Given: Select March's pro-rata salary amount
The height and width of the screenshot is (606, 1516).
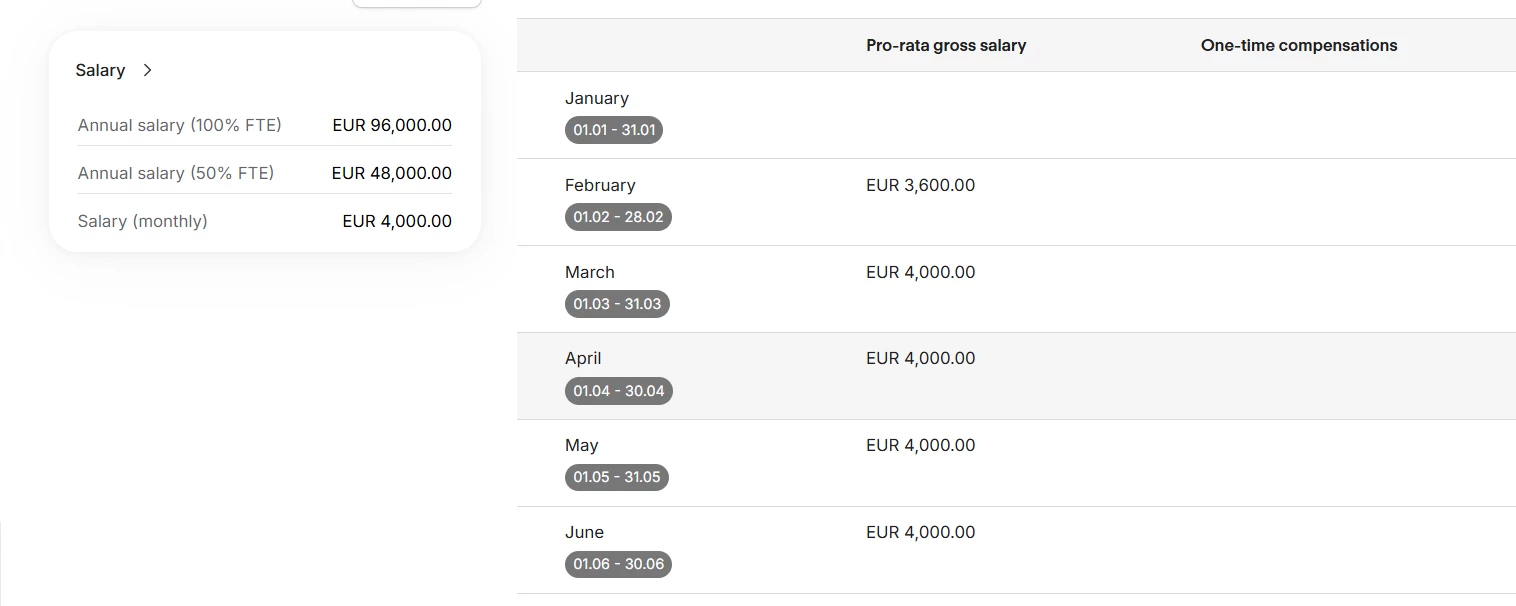Looking at the screenshot, I should 920,272.
